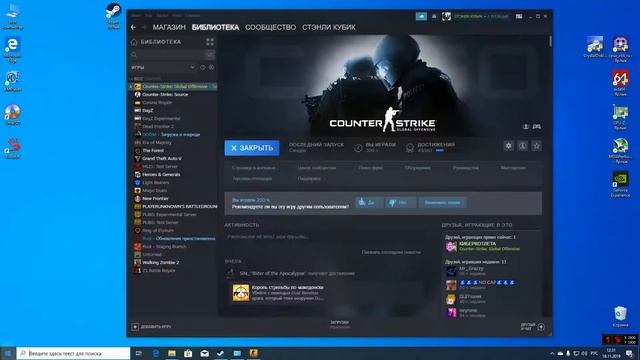640x360 pixels.
Task: Open friend КИБЕРКОТЛЕТА profile
Action: click(x=482, y=246)
